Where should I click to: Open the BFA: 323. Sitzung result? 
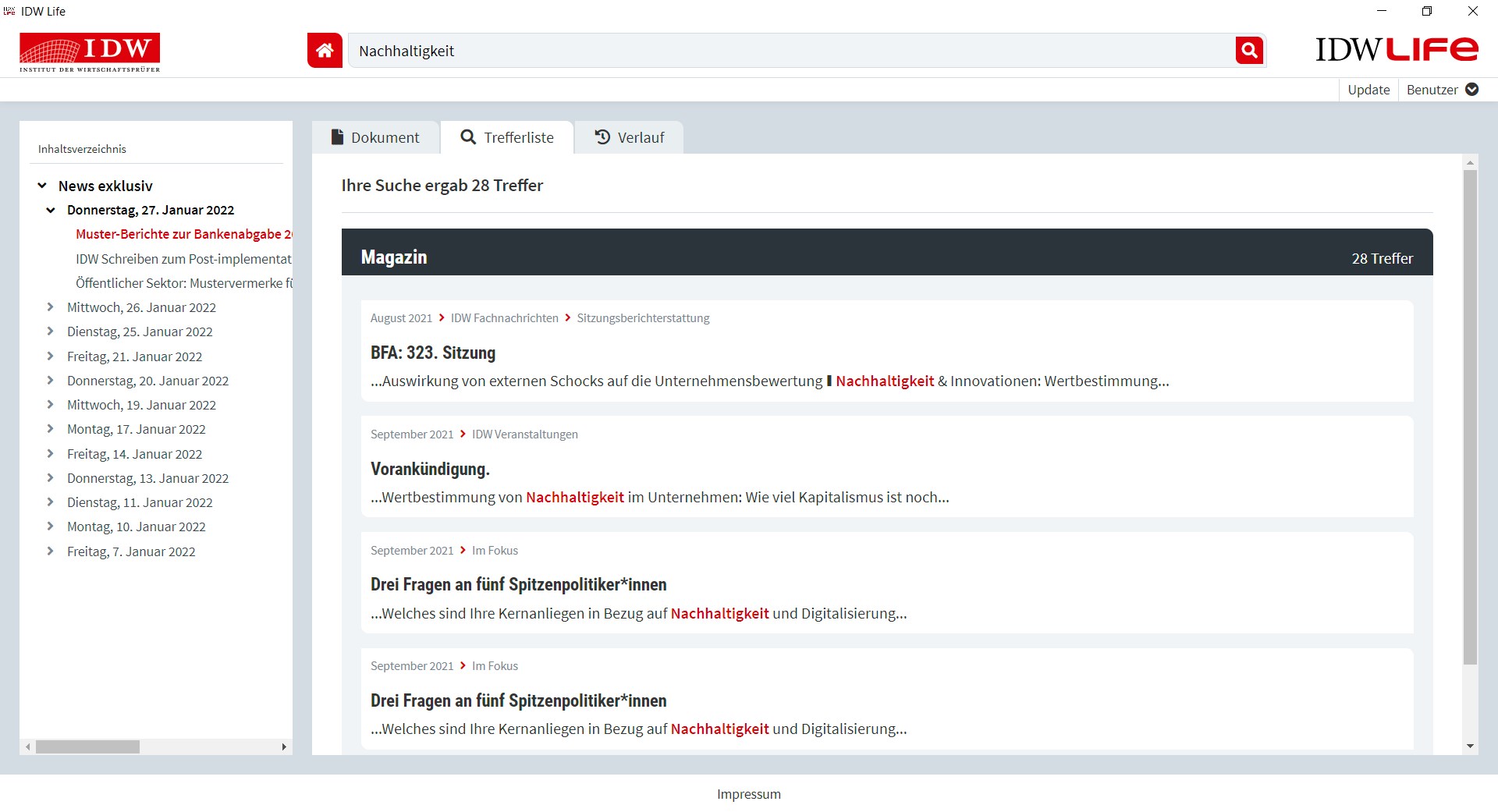click(x=433, y=353)
